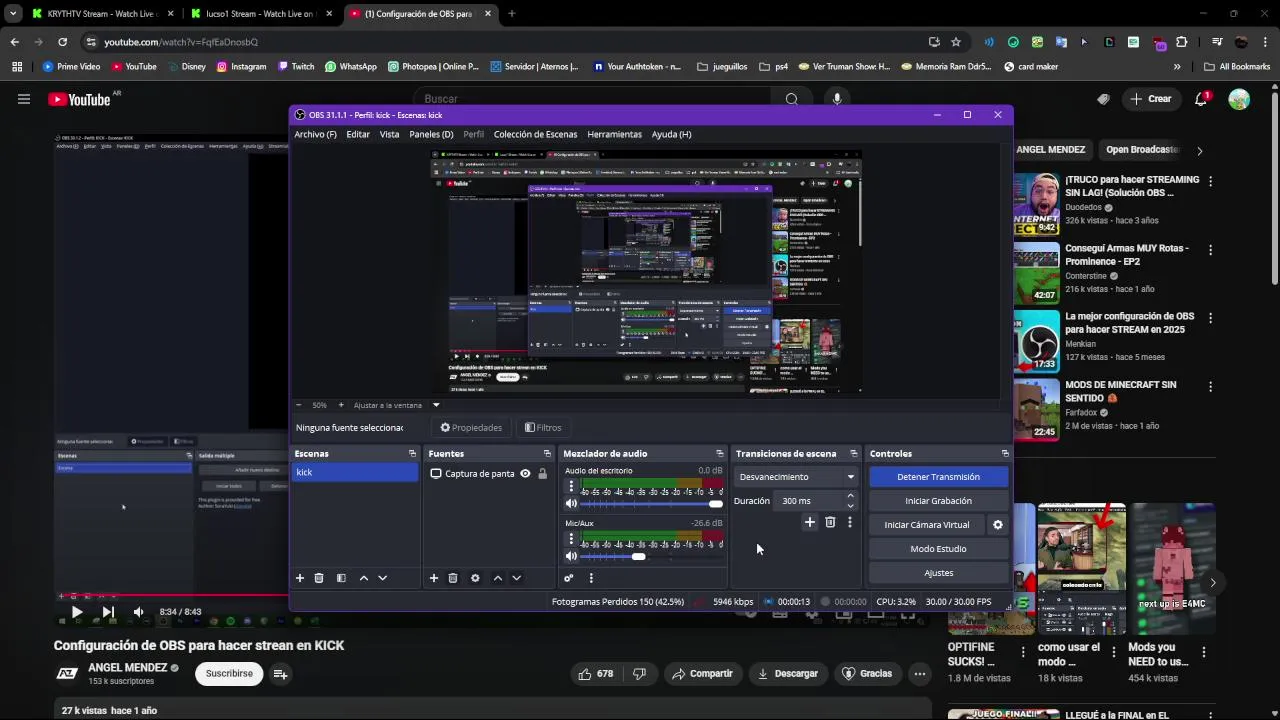Pop out the Controles dock panel
1280x720 pixels.
point(1005,454)
